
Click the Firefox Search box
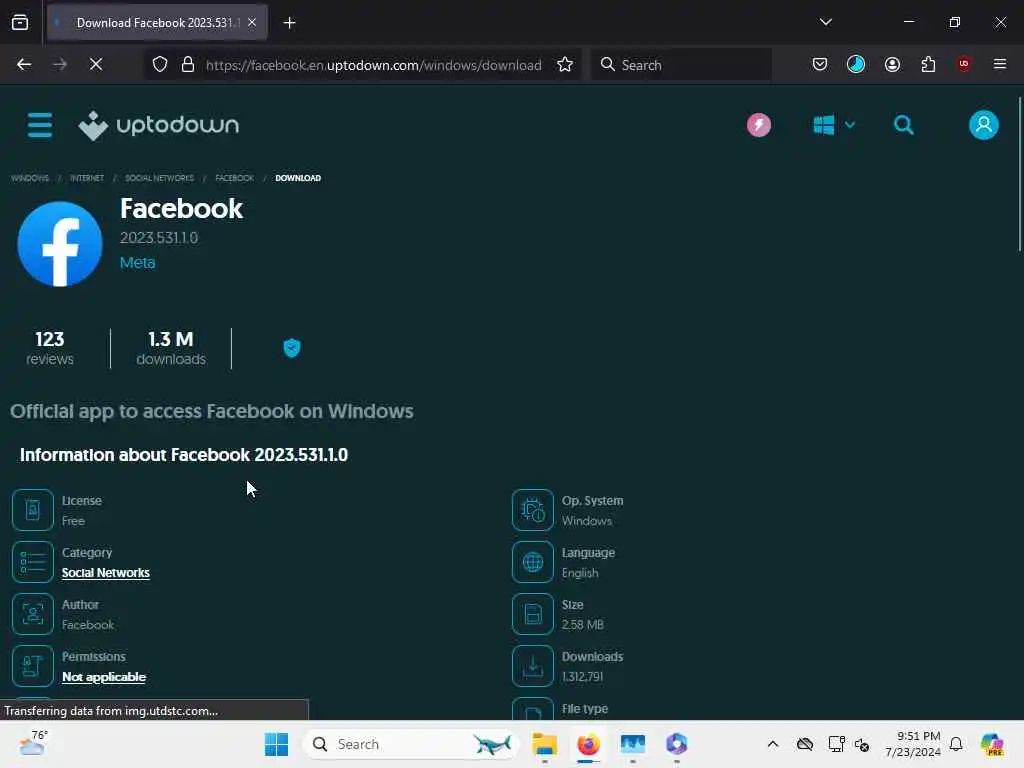pos(681,65)
